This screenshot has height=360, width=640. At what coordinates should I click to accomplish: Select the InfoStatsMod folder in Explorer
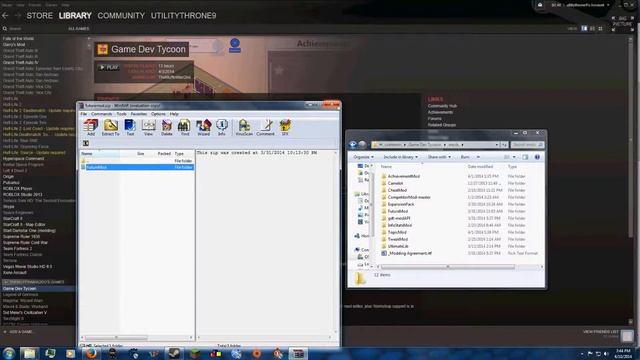[400, 225]
